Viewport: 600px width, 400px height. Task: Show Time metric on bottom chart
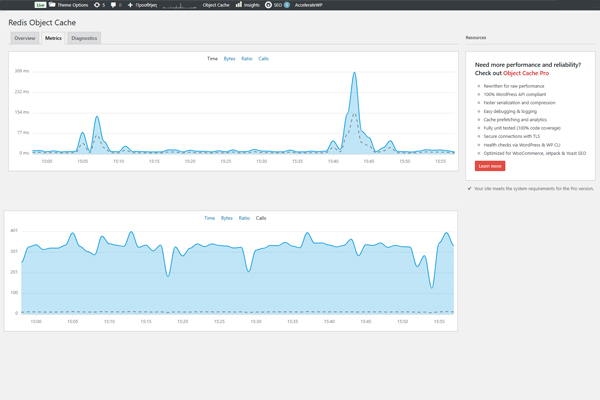(x=209, y=218)
